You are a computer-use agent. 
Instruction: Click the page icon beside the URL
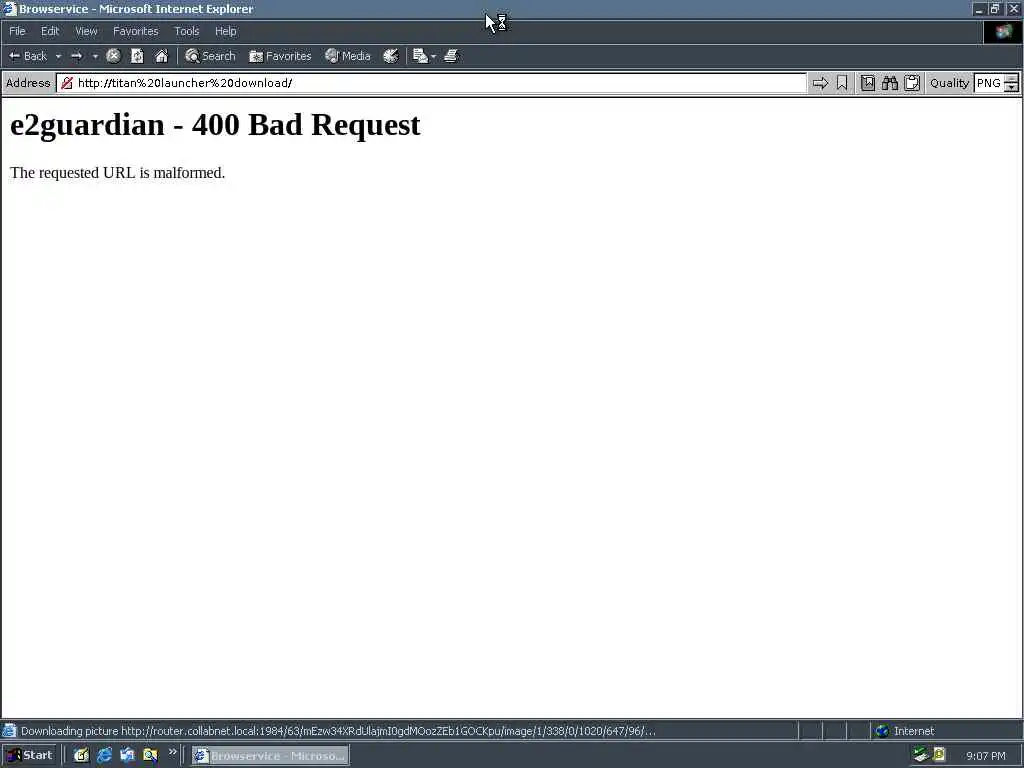pyautogui.click(x=67, y=83)
